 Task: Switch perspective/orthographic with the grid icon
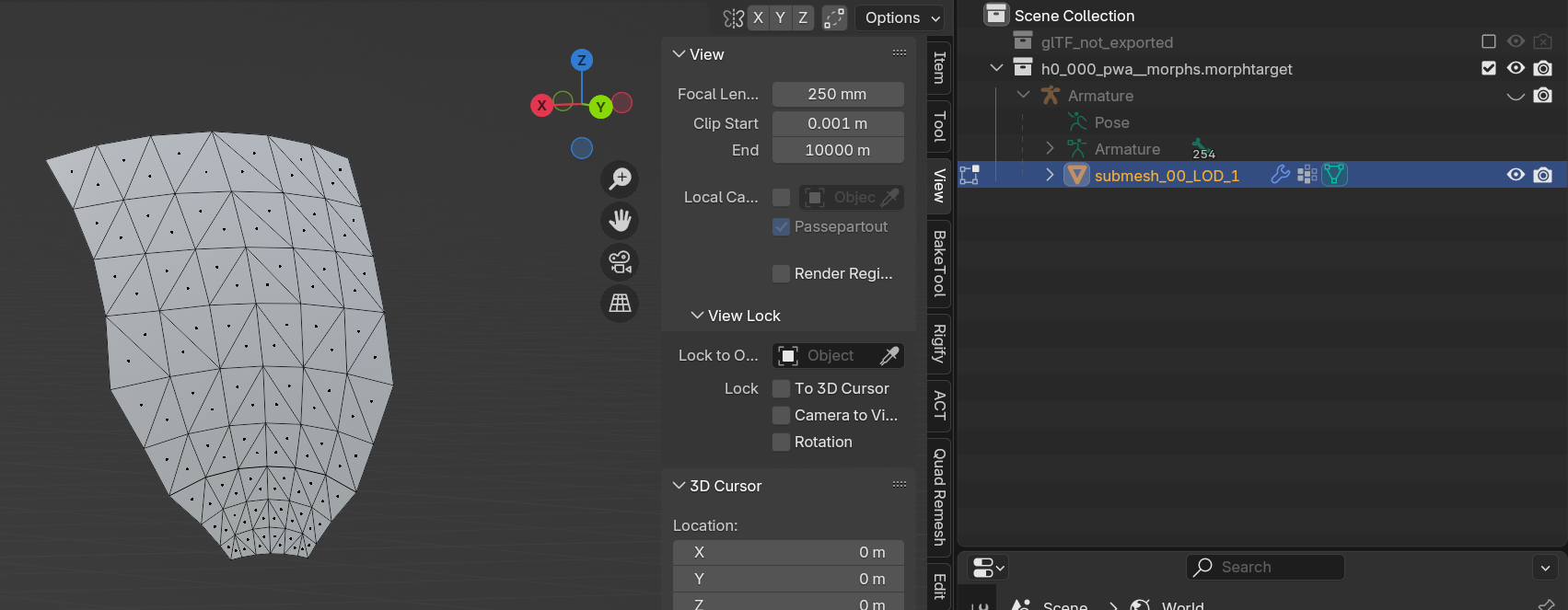(620, 304)
